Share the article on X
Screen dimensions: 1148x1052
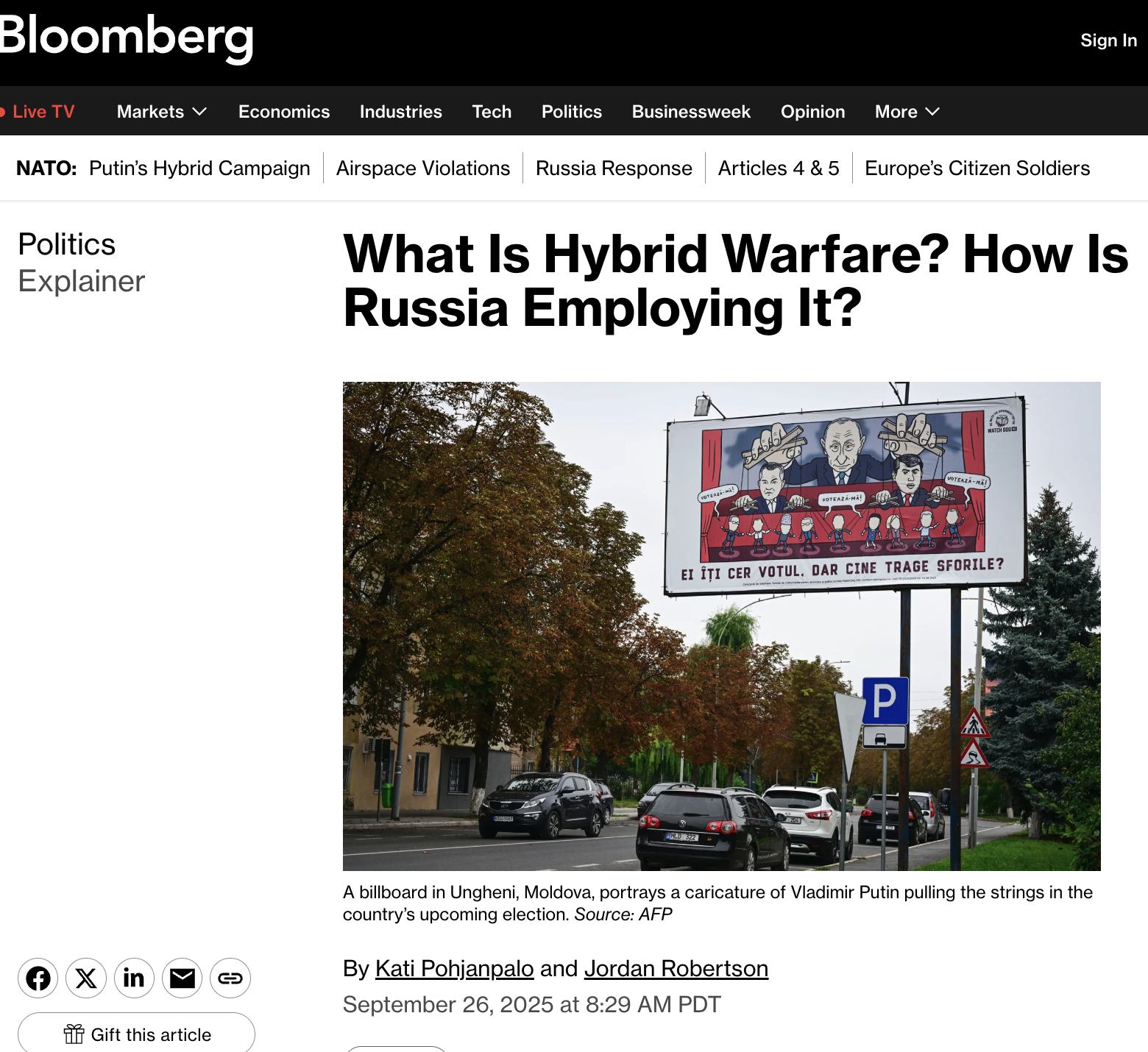[x=86, y=978]
